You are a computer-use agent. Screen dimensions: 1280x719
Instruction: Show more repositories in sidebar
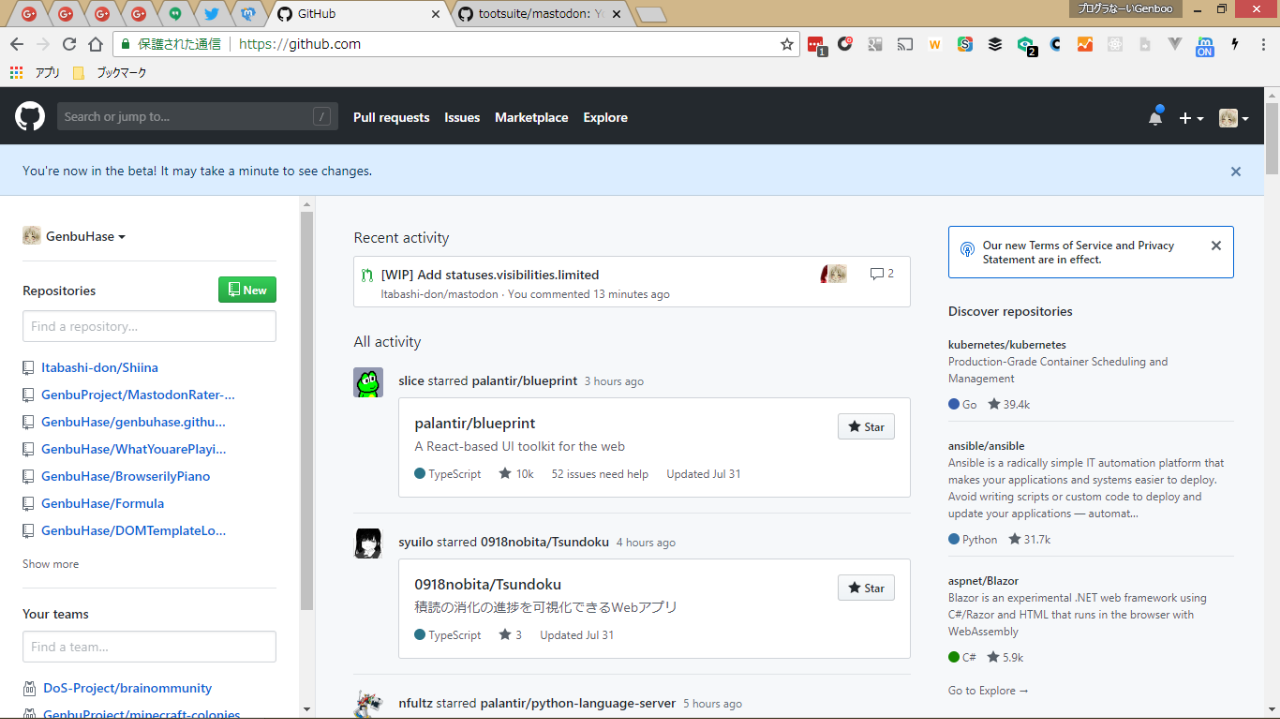point(51,564)
